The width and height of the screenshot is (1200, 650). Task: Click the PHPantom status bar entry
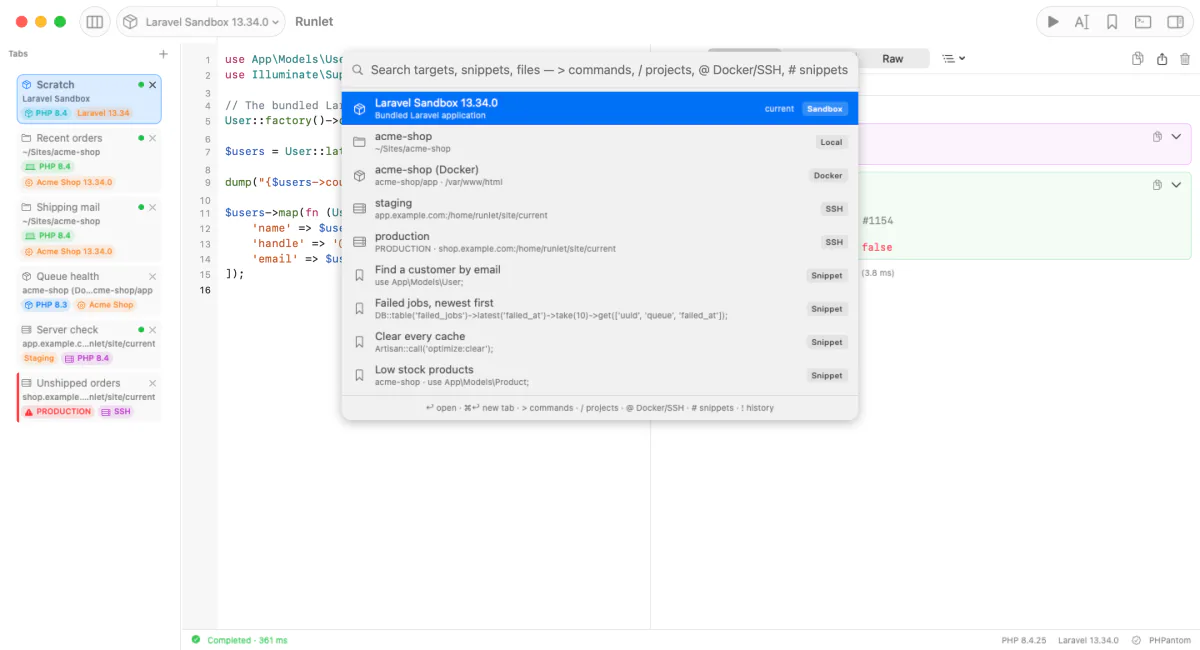(x=1162, y=640)
